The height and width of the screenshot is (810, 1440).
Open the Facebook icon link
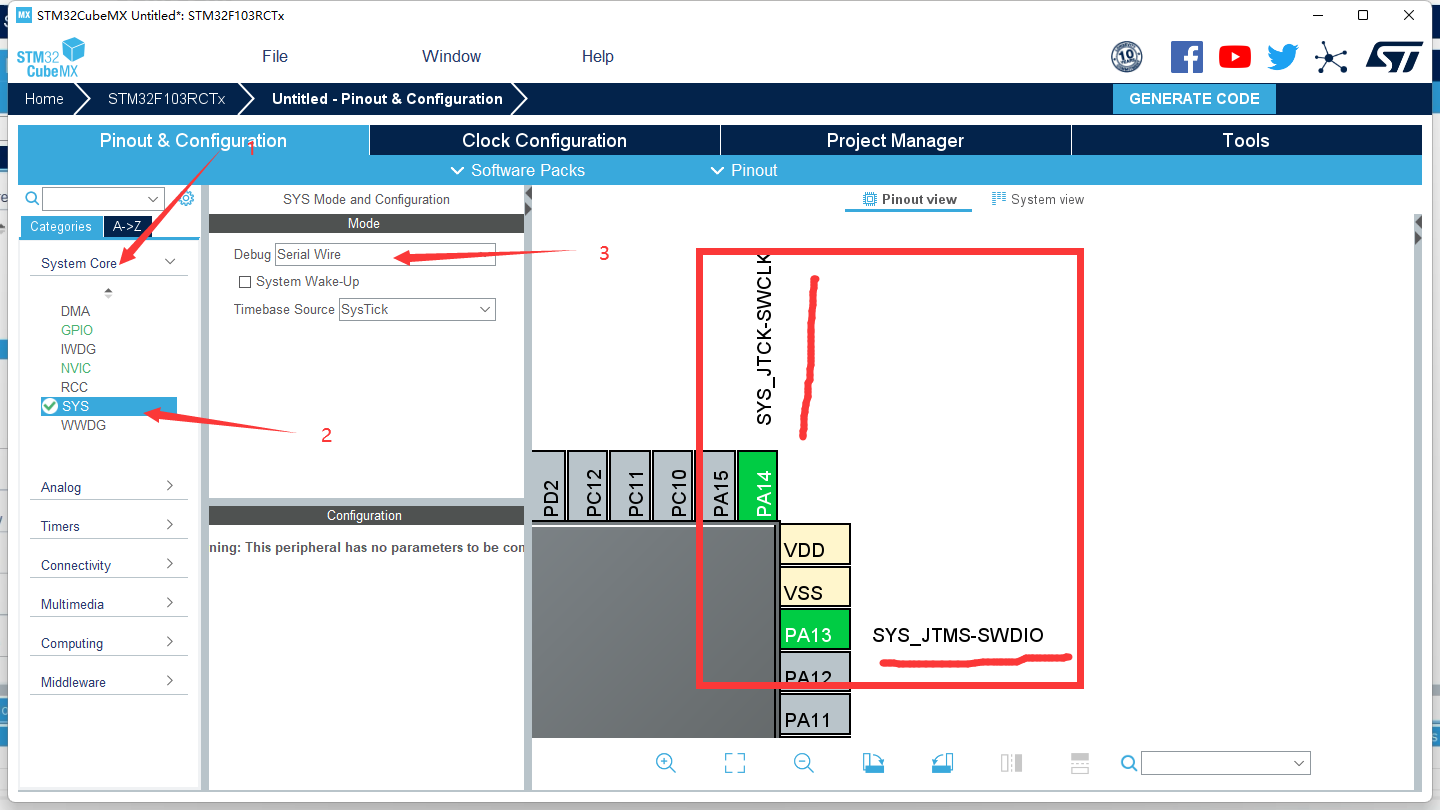tap(1187, 57)
